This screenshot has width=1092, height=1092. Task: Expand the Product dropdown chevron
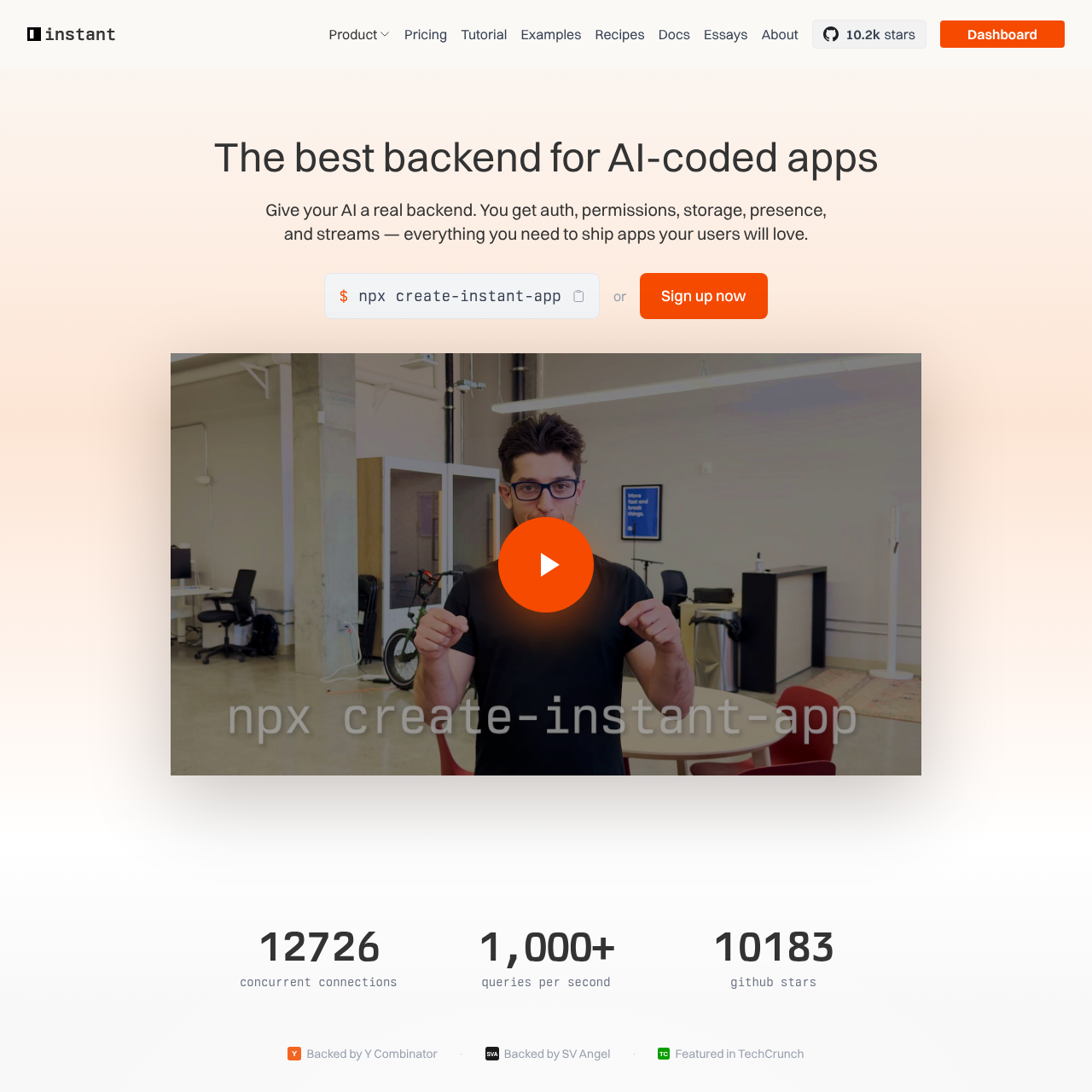coord(385,35)
